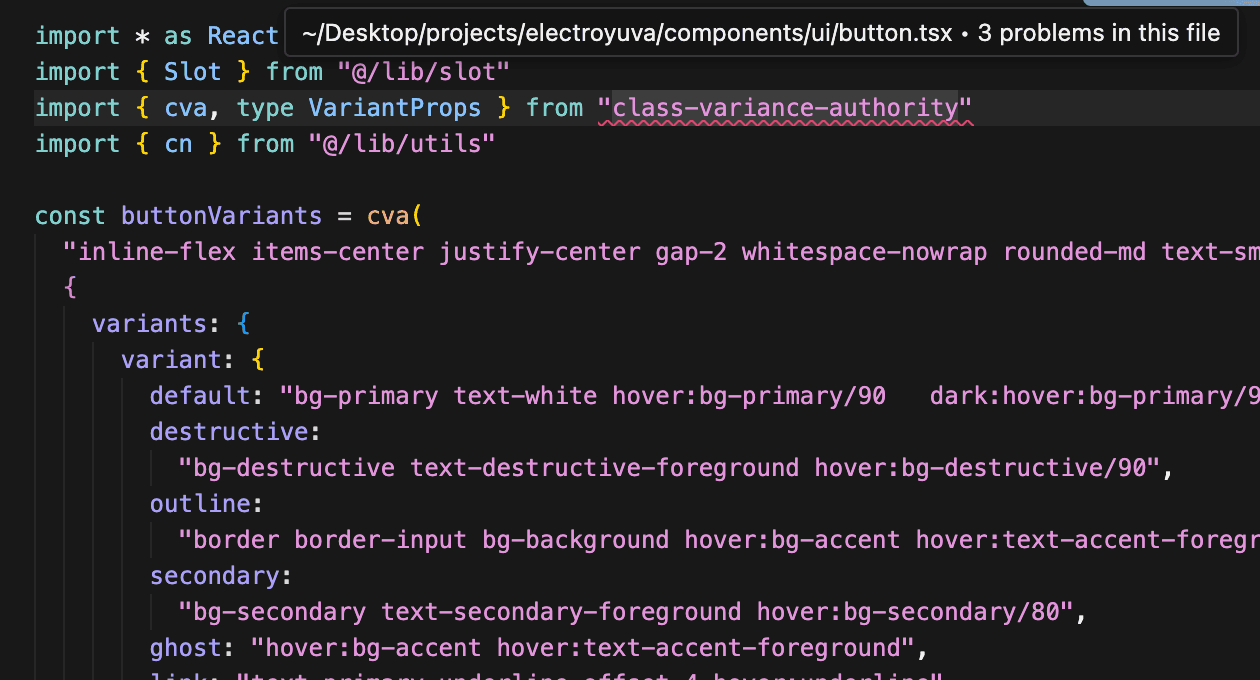The height and width of the screenshot is (680, 1260).
Task: Place cursor on buttonVariants constant name
Action: click(x=222, y=216)
